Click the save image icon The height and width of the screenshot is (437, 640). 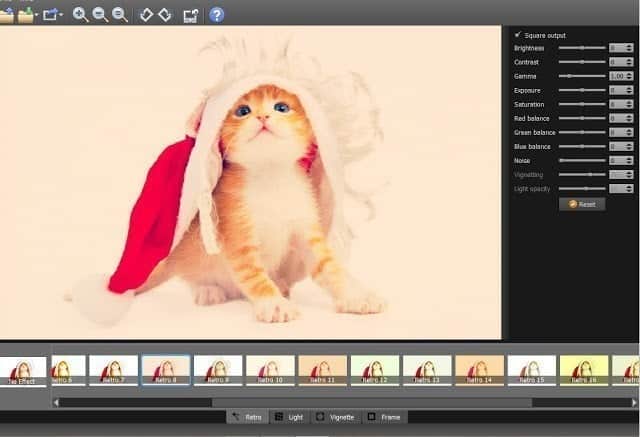(x=25, y=15)
